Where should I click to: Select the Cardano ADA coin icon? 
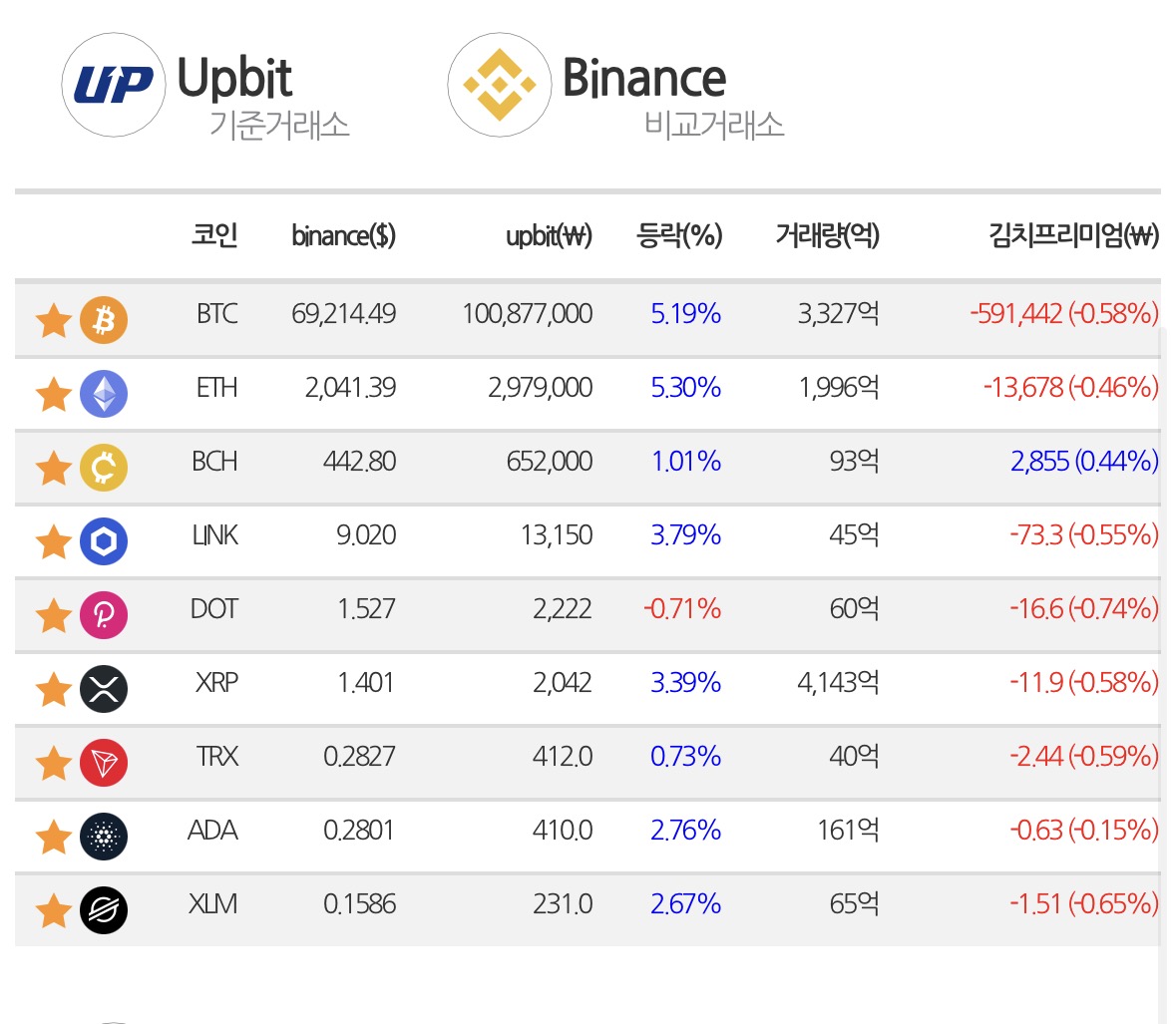pos(104,837)
